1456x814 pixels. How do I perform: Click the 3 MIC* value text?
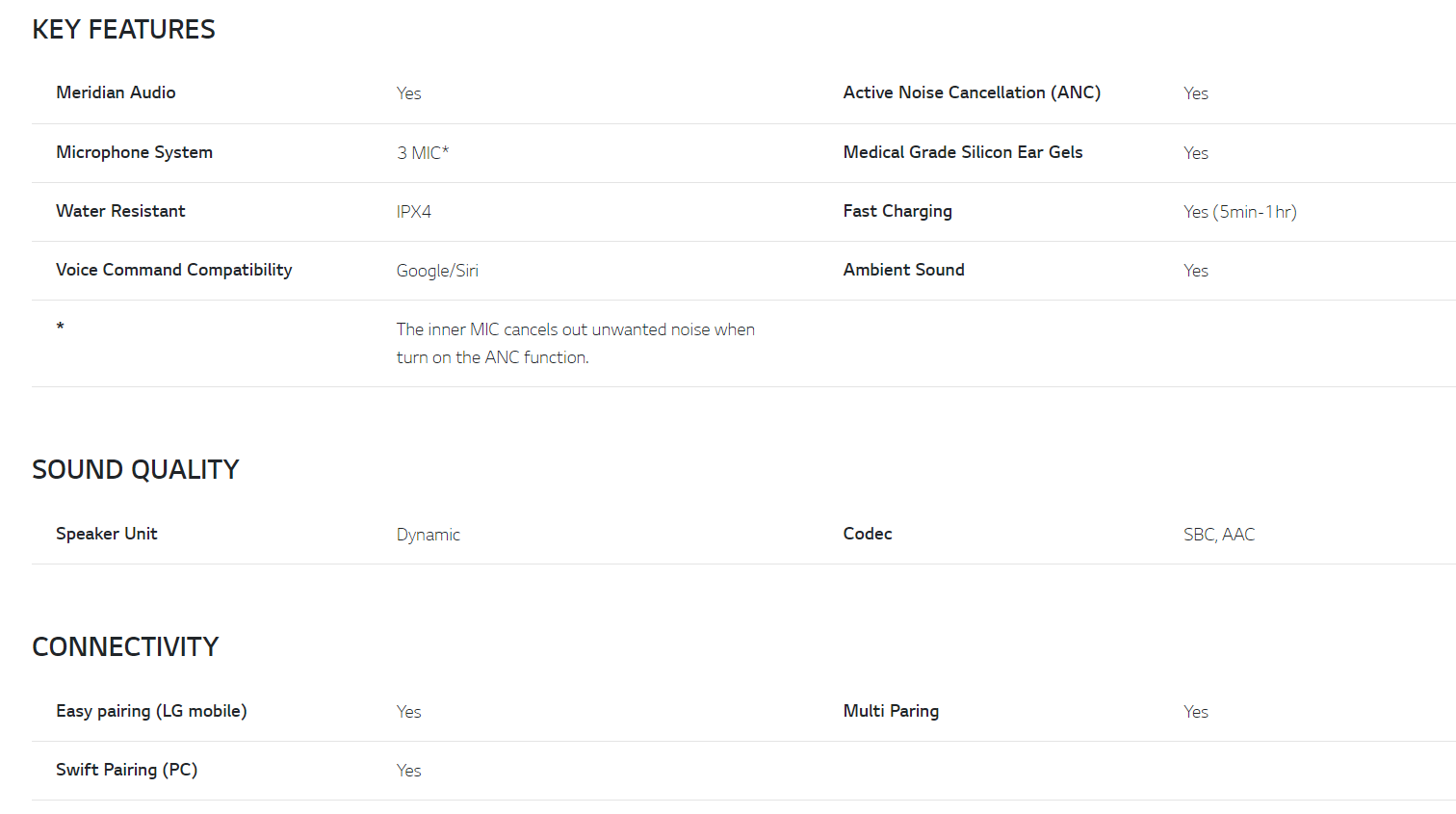[423, 153]
